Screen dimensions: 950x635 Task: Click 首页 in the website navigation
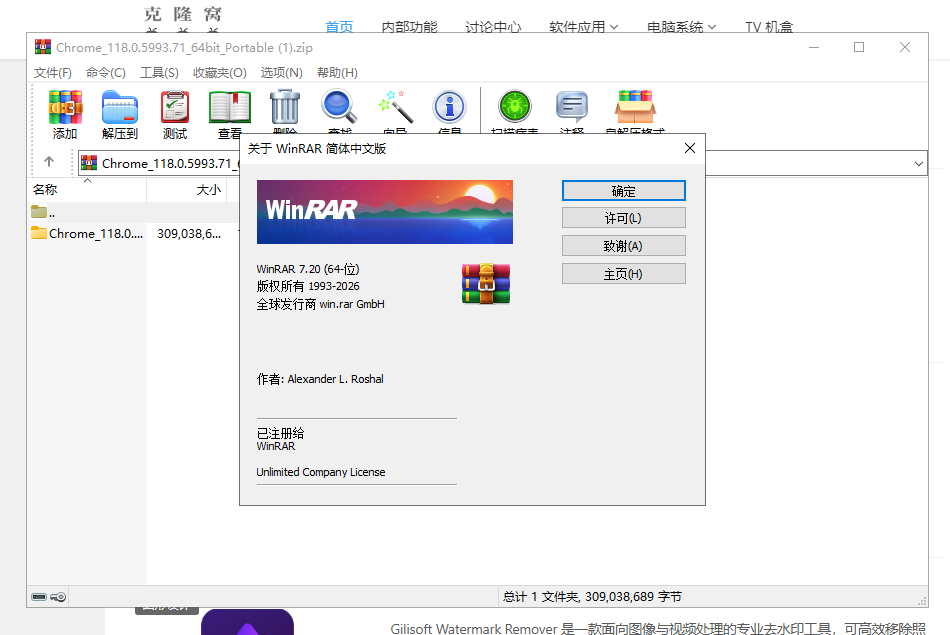[339, 27]
